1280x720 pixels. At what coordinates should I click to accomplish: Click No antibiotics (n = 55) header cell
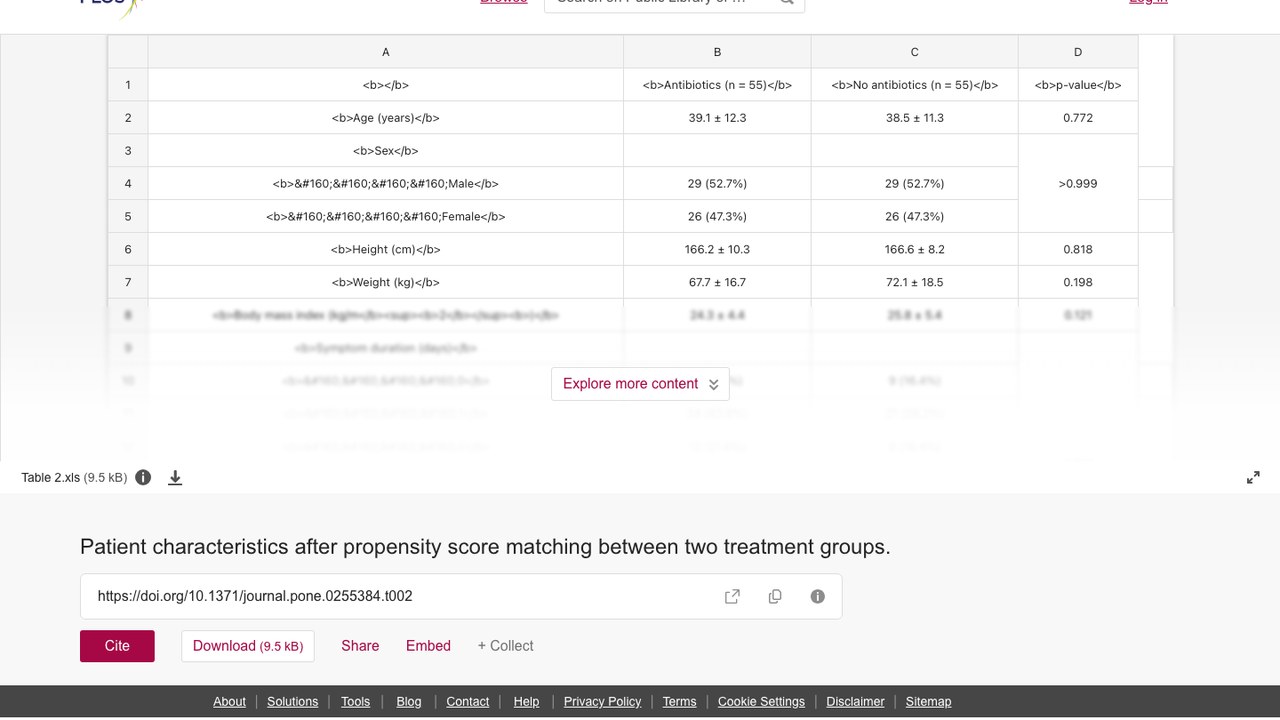coord(915,85)
